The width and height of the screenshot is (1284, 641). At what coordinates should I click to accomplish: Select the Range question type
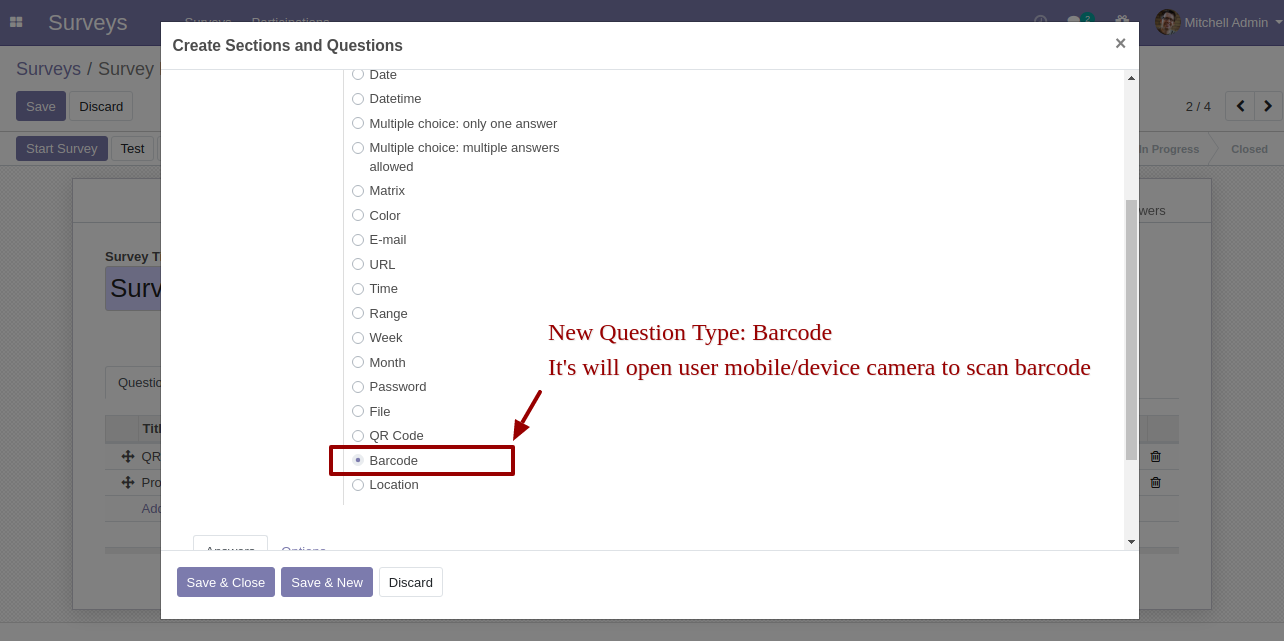coord(358,313)
